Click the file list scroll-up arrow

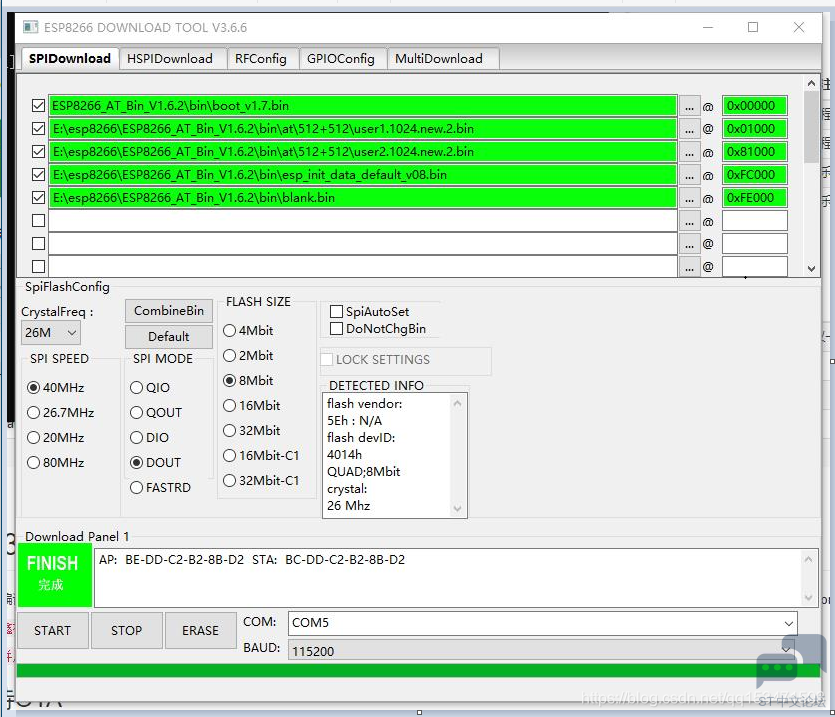[811, 83]
